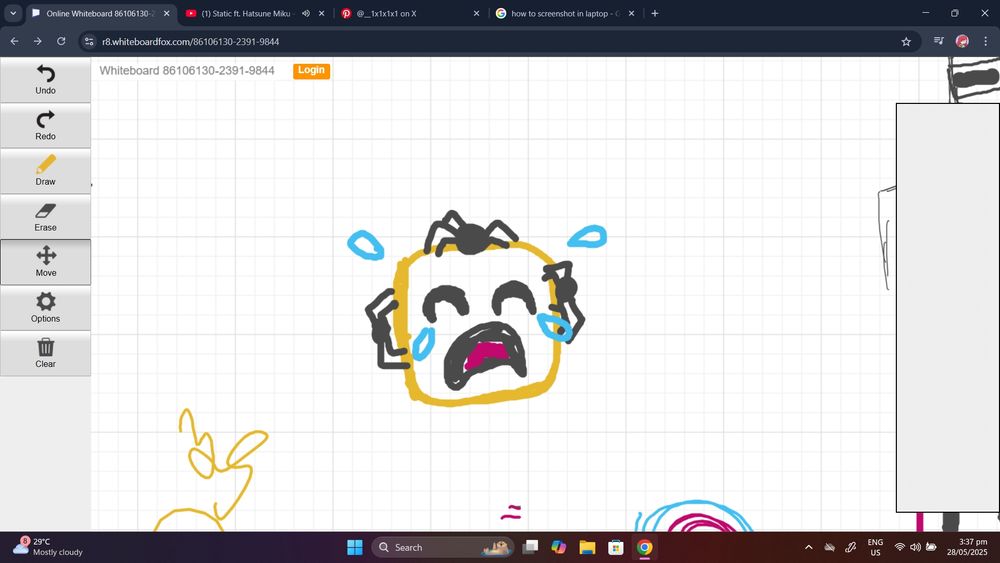Viewport: 1000px width, 563px height.
Task: Show hidden system tray icons
Action: (809, 547)
